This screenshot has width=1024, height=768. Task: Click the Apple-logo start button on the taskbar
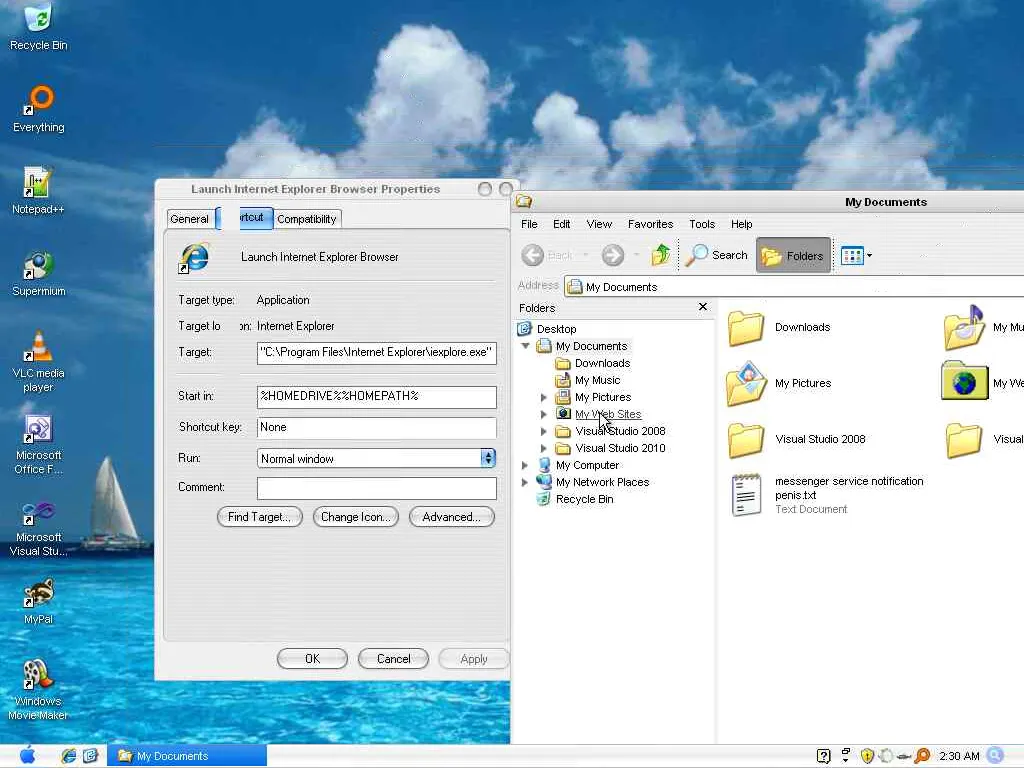(x=27, y=756)
